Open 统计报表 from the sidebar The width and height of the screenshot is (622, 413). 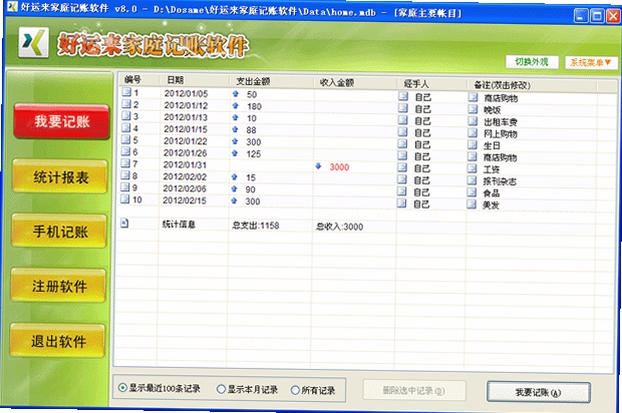(60, 177)
